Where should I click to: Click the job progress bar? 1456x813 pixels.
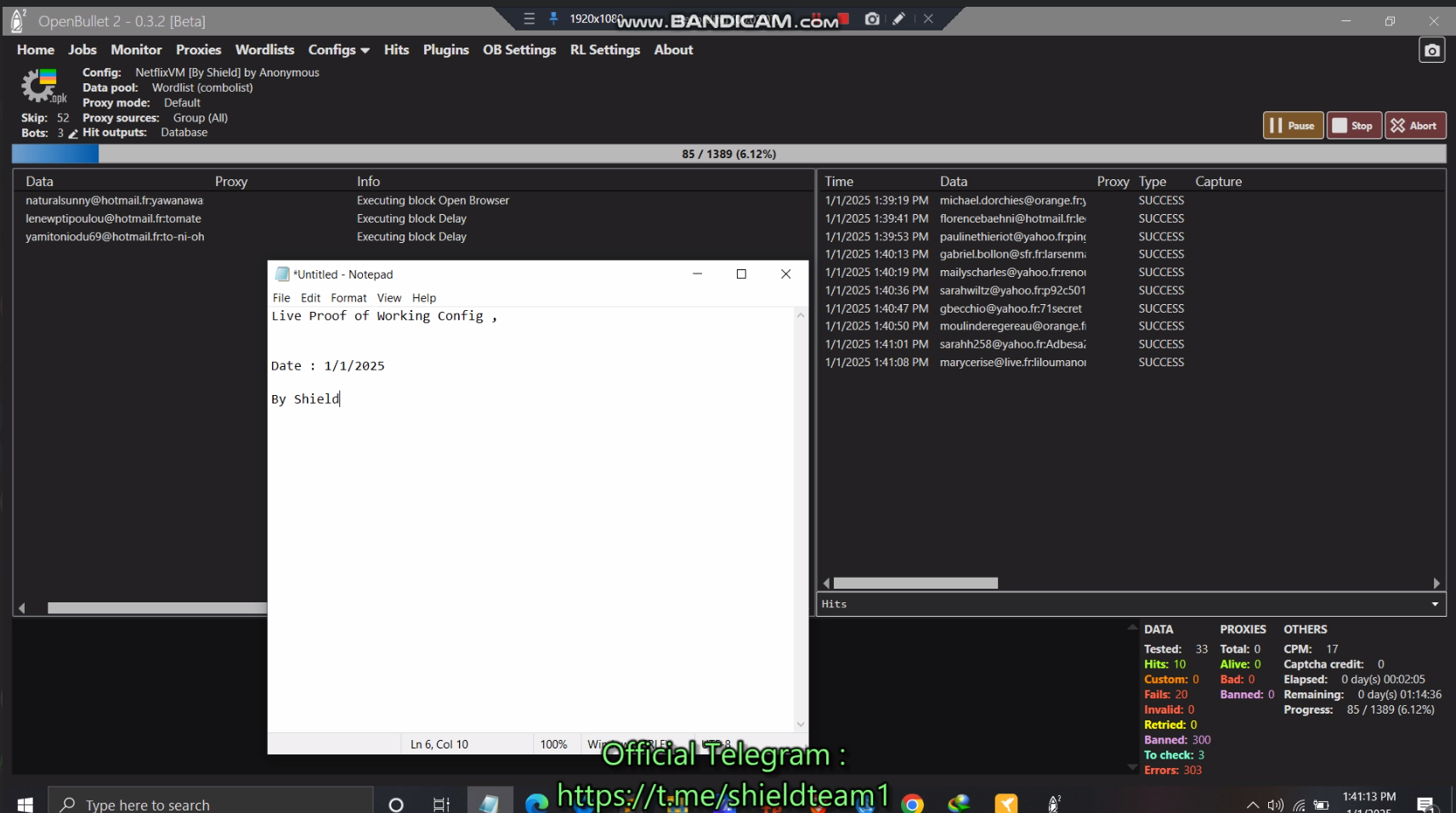pos(729,154)
